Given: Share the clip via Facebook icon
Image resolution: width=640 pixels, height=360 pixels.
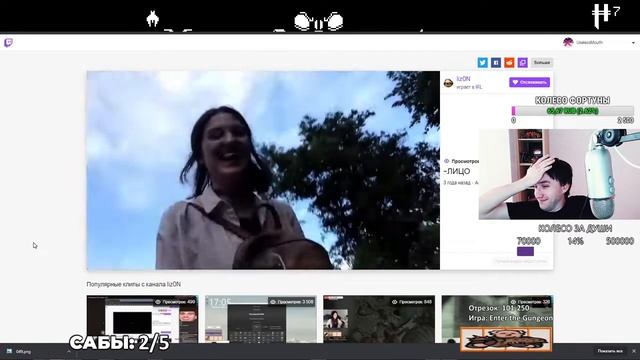Looking at the screenshot, I should click(x=496, y=62).
